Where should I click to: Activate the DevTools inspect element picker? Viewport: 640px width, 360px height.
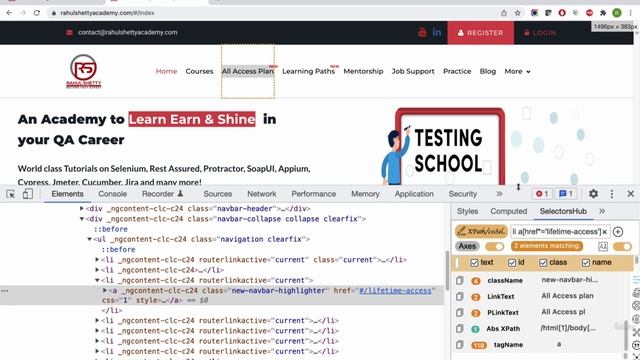click(11, 194)
